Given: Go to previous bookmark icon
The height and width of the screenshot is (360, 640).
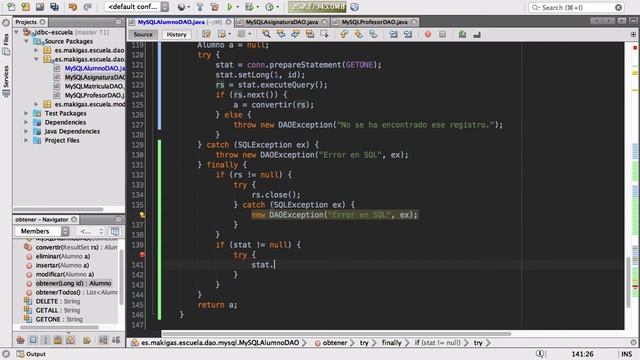Looking at the screenshot, I should pyautogui.click(x=344, y=34).
